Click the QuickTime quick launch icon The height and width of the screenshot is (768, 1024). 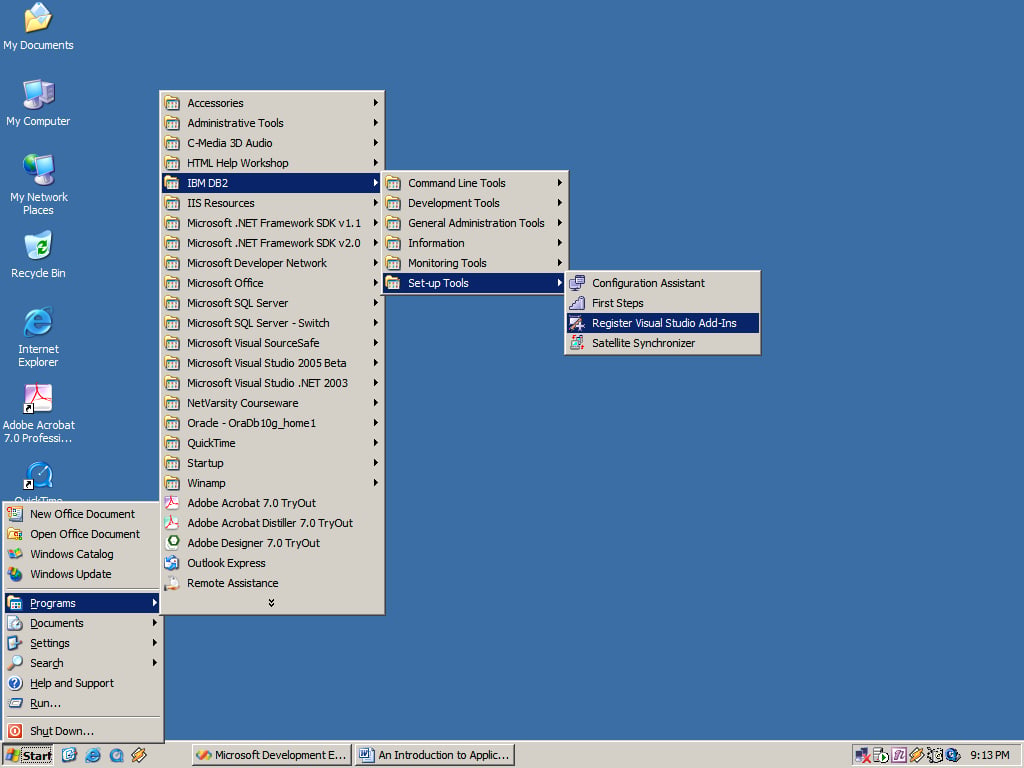tap(116, 755)
